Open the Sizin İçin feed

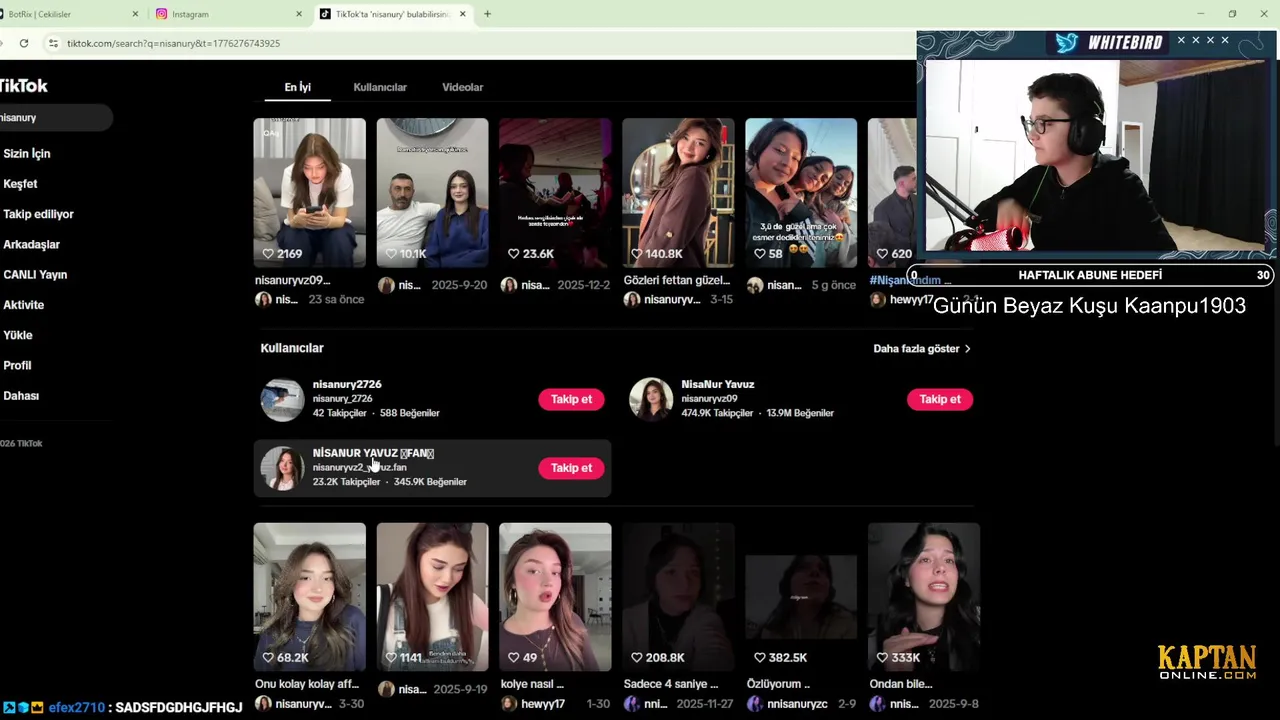tap(27, 154)
